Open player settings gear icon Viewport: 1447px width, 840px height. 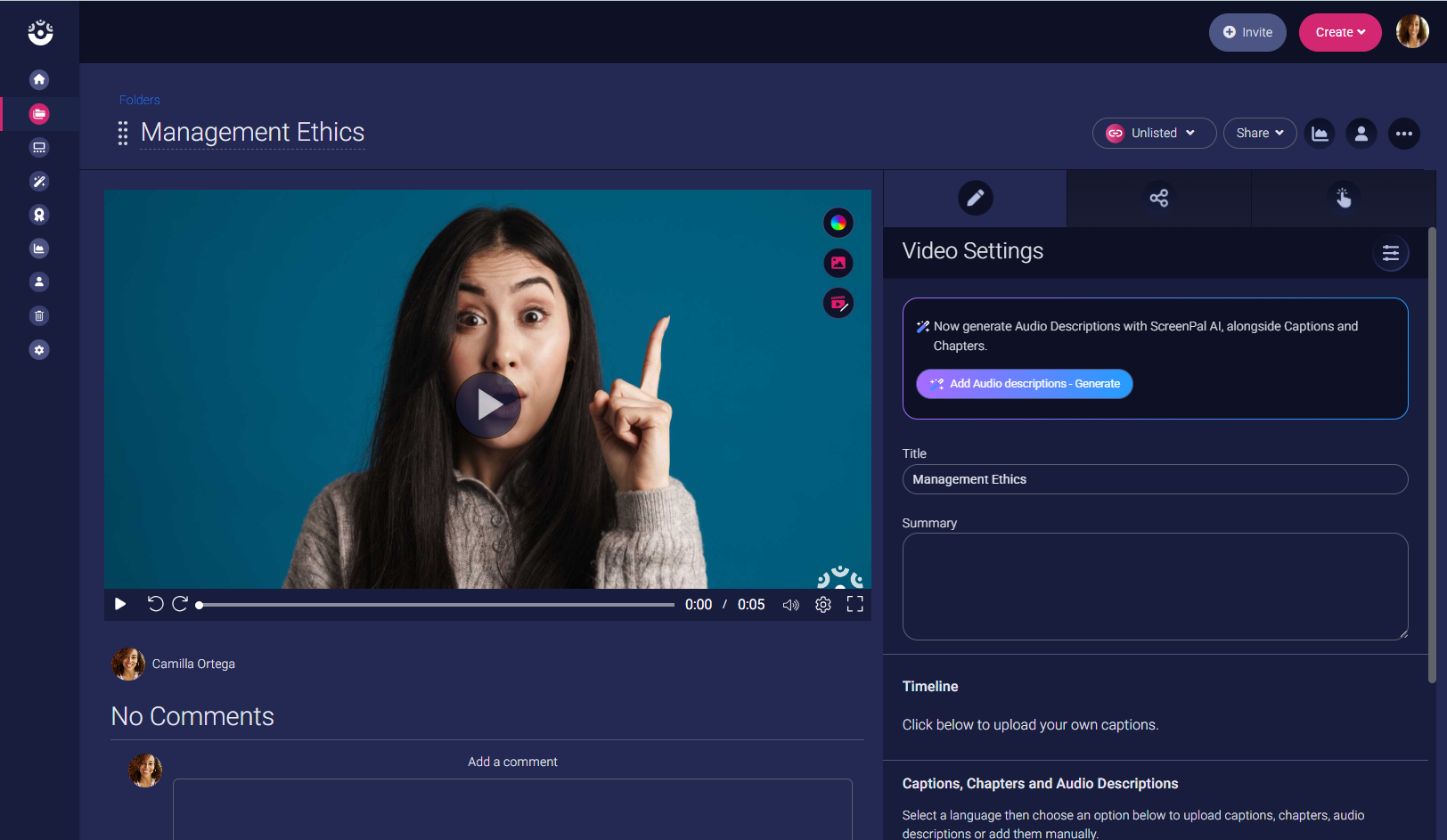point(822,605)
